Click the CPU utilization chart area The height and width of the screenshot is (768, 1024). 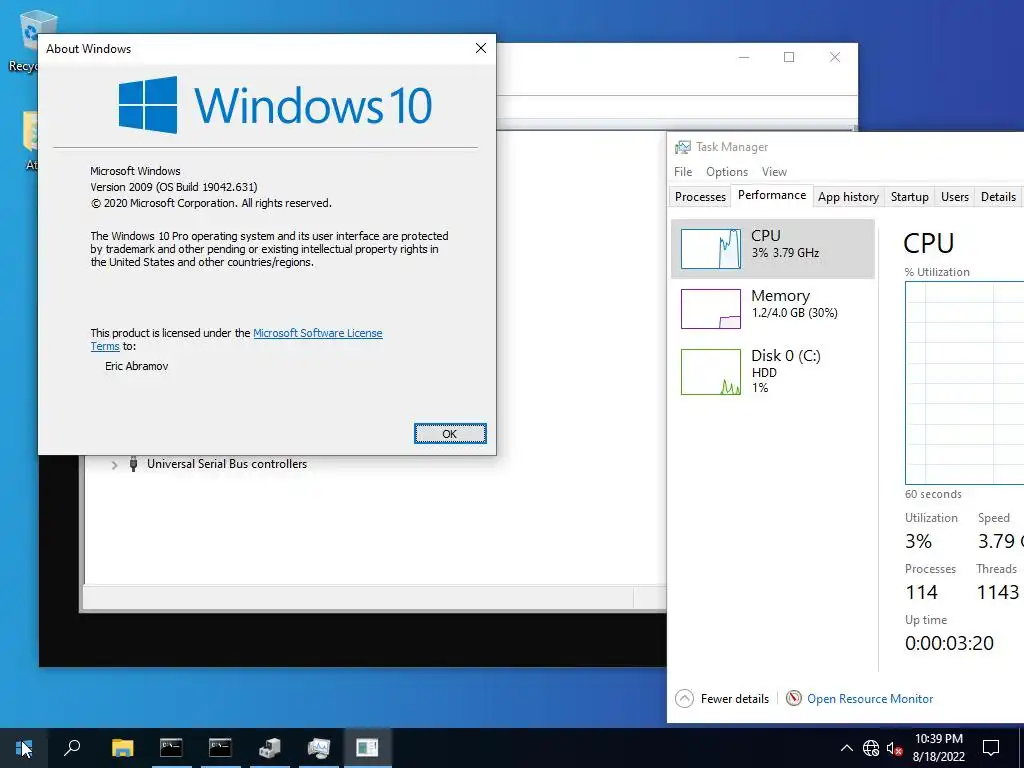click(965, 383)
